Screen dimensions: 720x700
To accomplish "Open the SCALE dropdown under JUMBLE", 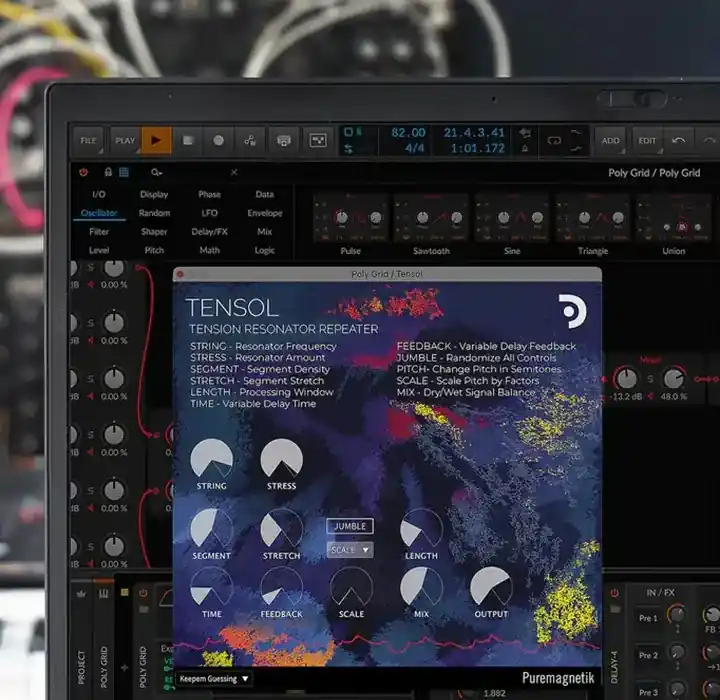I will [x=350, y=550].
